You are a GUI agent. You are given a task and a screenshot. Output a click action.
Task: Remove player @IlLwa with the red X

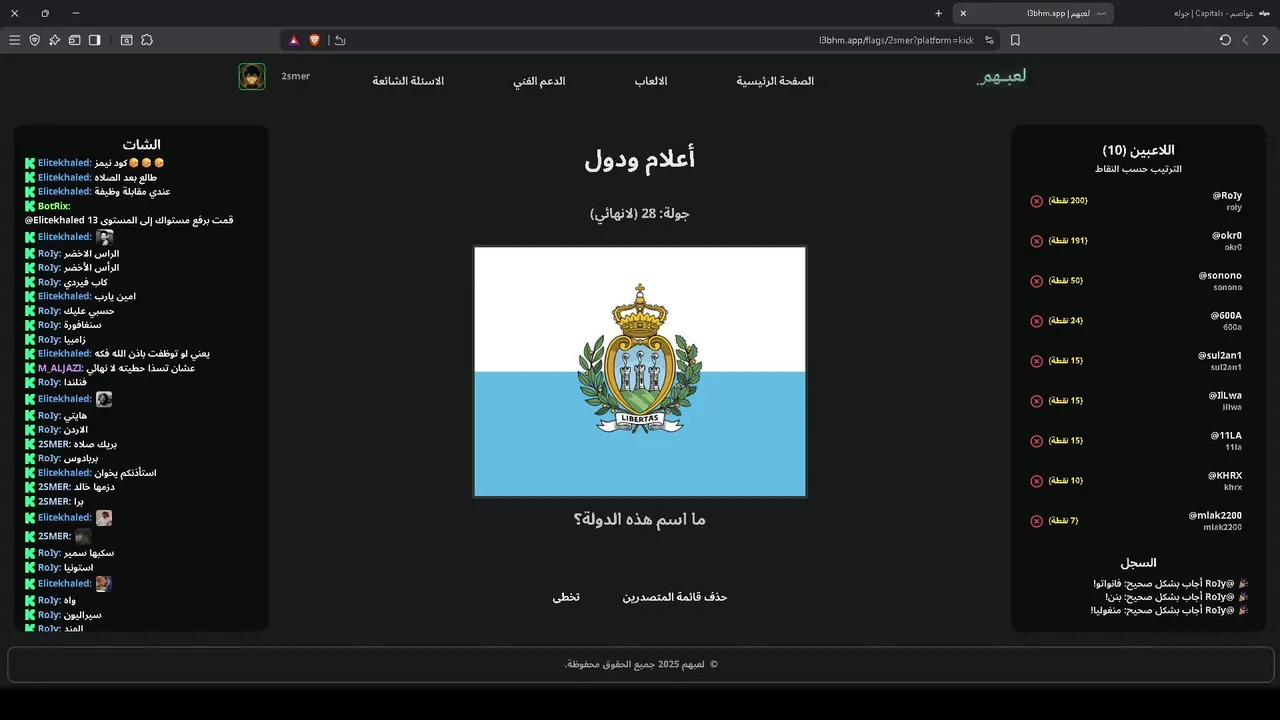pos(1036,401)
